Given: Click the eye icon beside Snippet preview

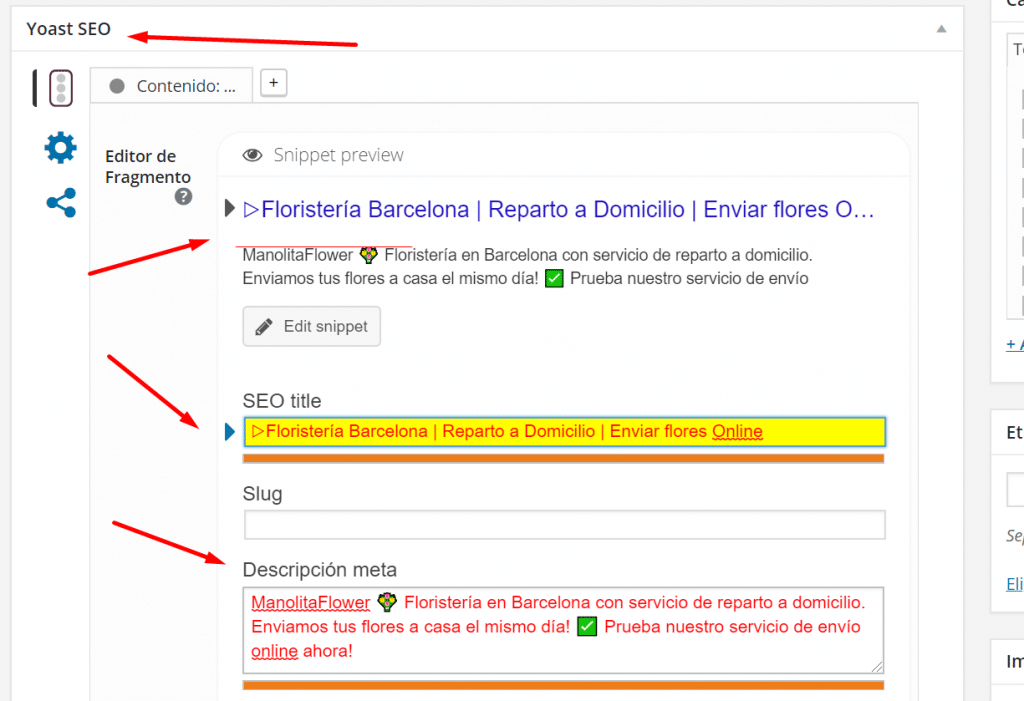Looking at the screenshot, I should tap(253, 155).
